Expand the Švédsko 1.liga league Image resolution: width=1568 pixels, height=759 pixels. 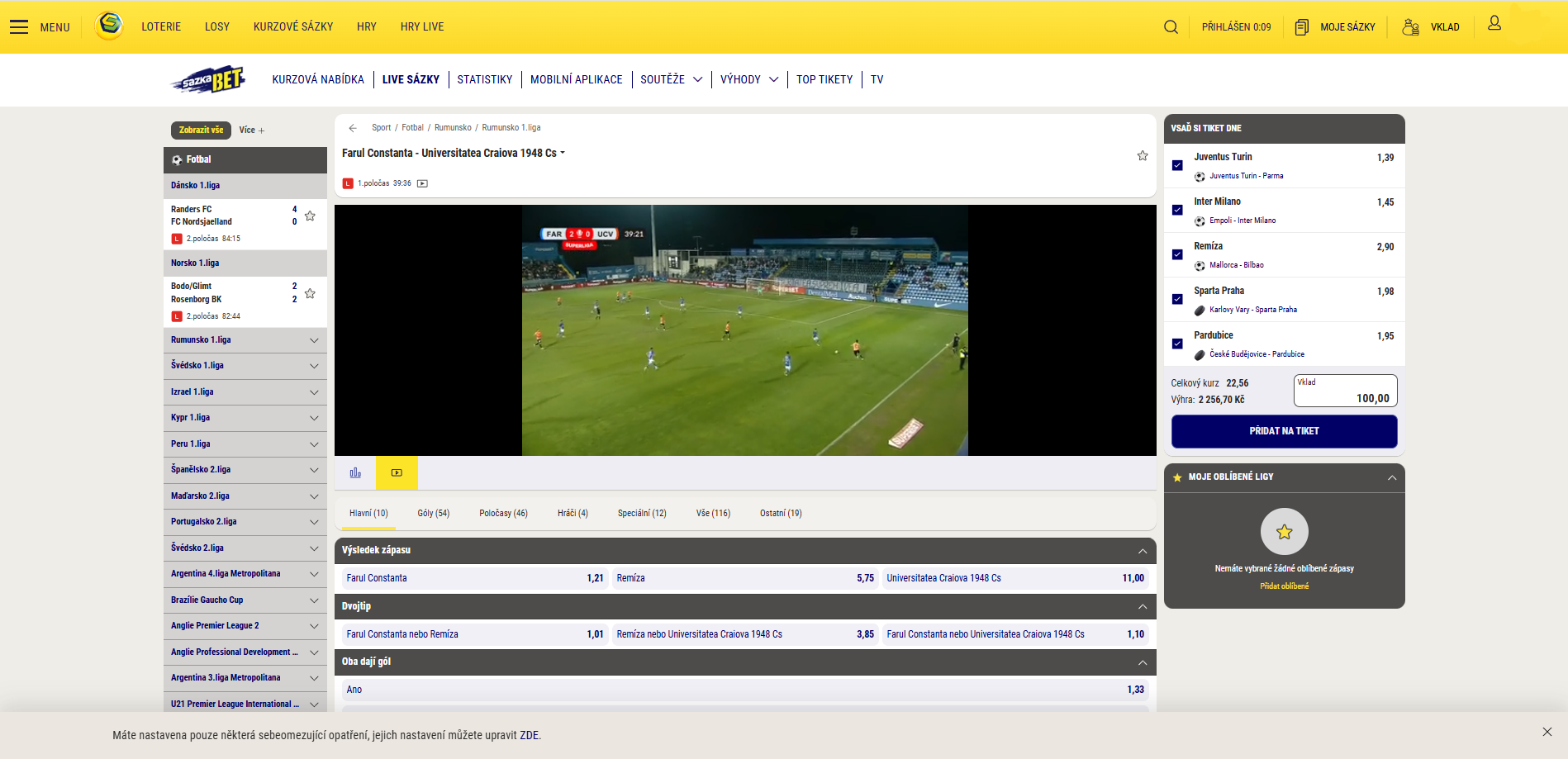click(x=245, y=366)
